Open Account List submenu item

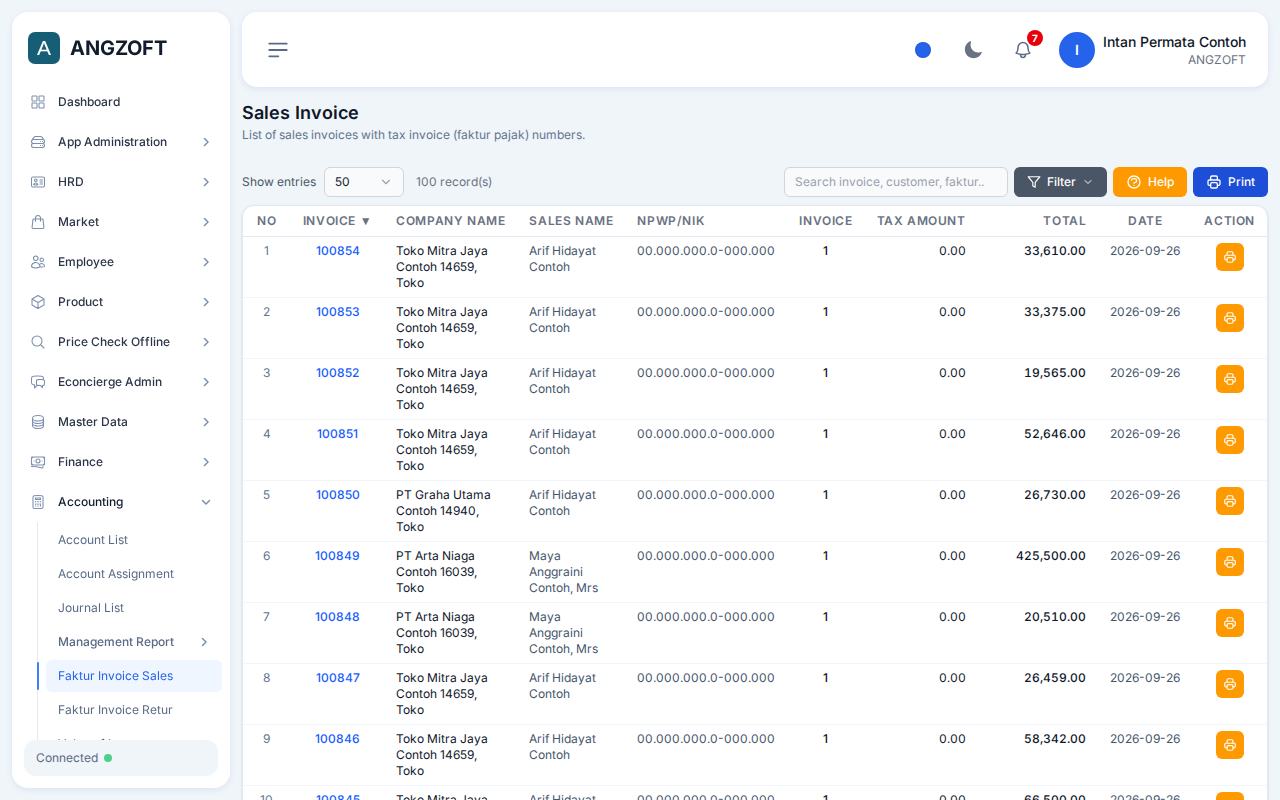(x=134, y=540)
